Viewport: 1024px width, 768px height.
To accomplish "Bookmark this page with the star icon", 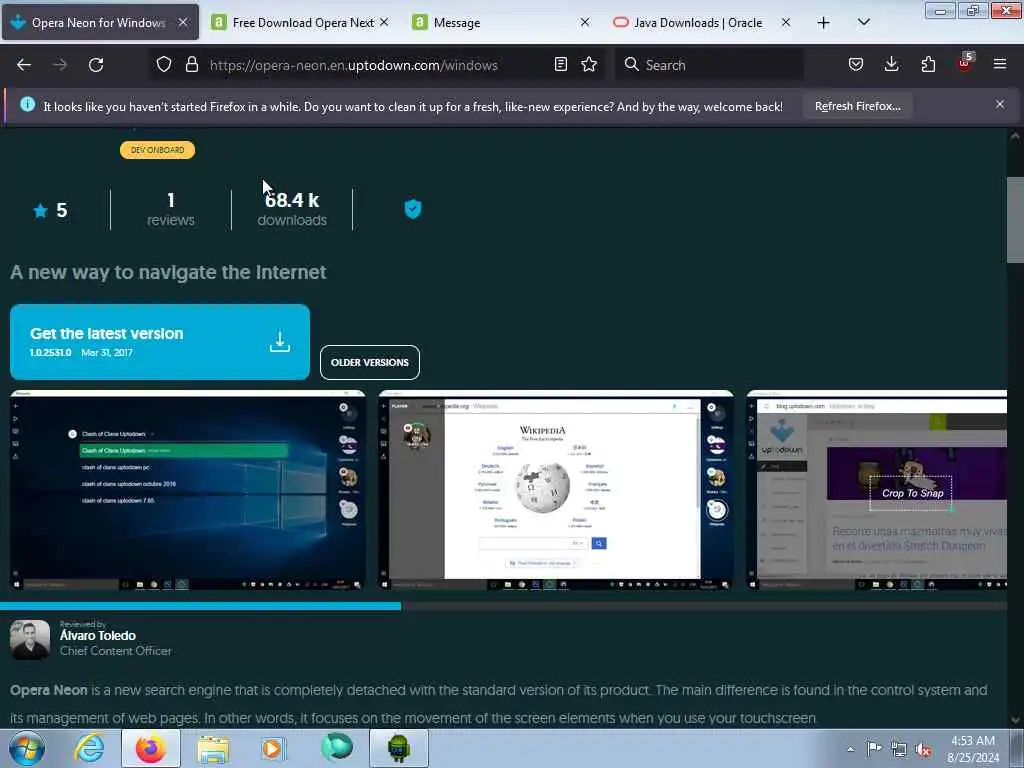I will 589,65.
